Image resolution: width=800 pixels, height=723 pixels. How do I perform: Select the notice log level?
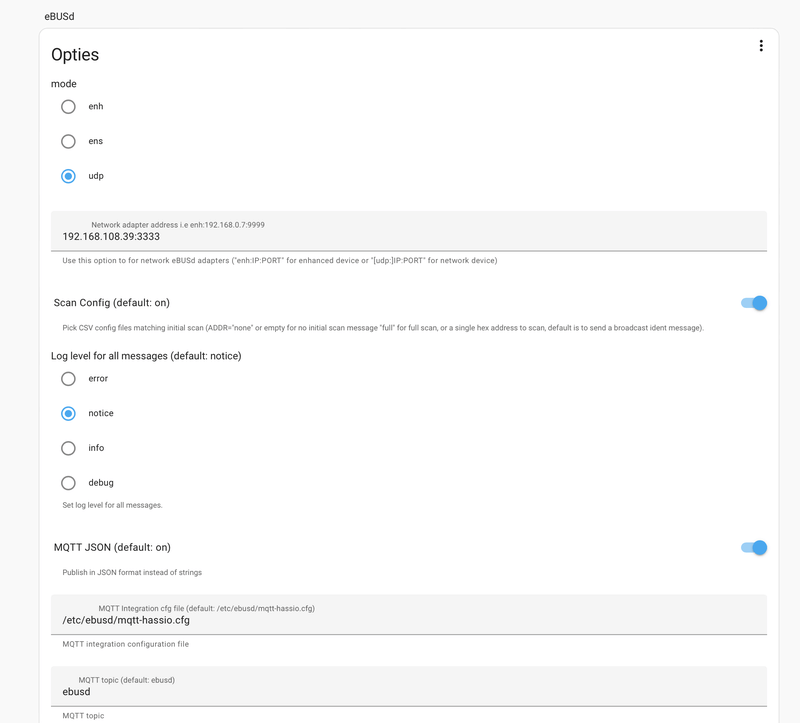(68, 413)
